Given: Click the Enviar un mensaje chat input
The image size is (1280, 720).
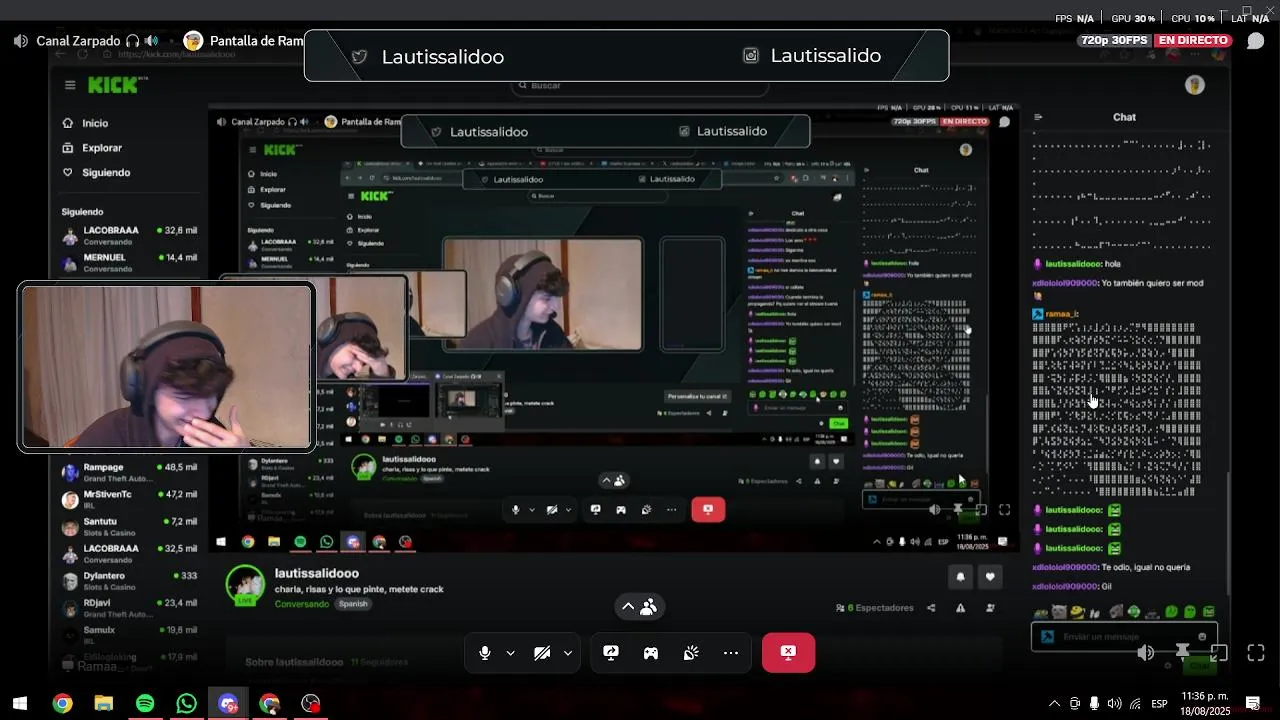Looking at the screenshot, I should pos(1124,636).
